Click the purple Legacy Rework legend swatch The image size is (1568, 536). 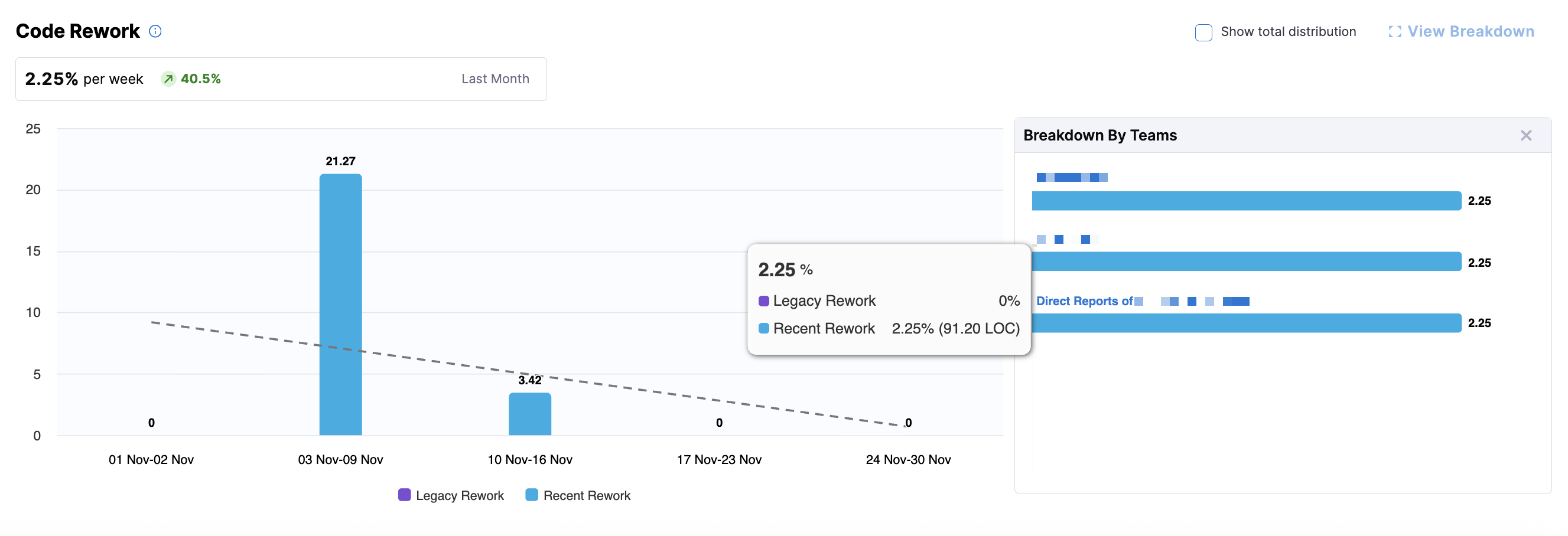point(404,495)
